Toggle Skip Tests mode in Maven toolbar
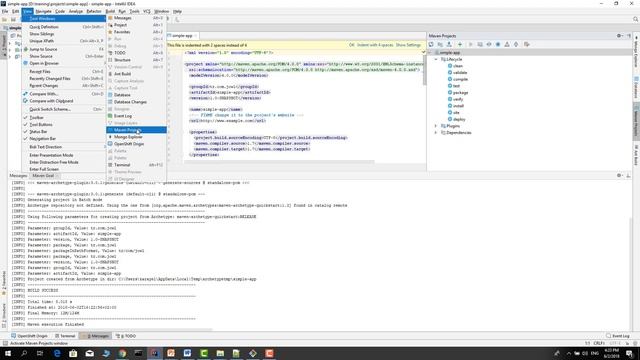 498,44
